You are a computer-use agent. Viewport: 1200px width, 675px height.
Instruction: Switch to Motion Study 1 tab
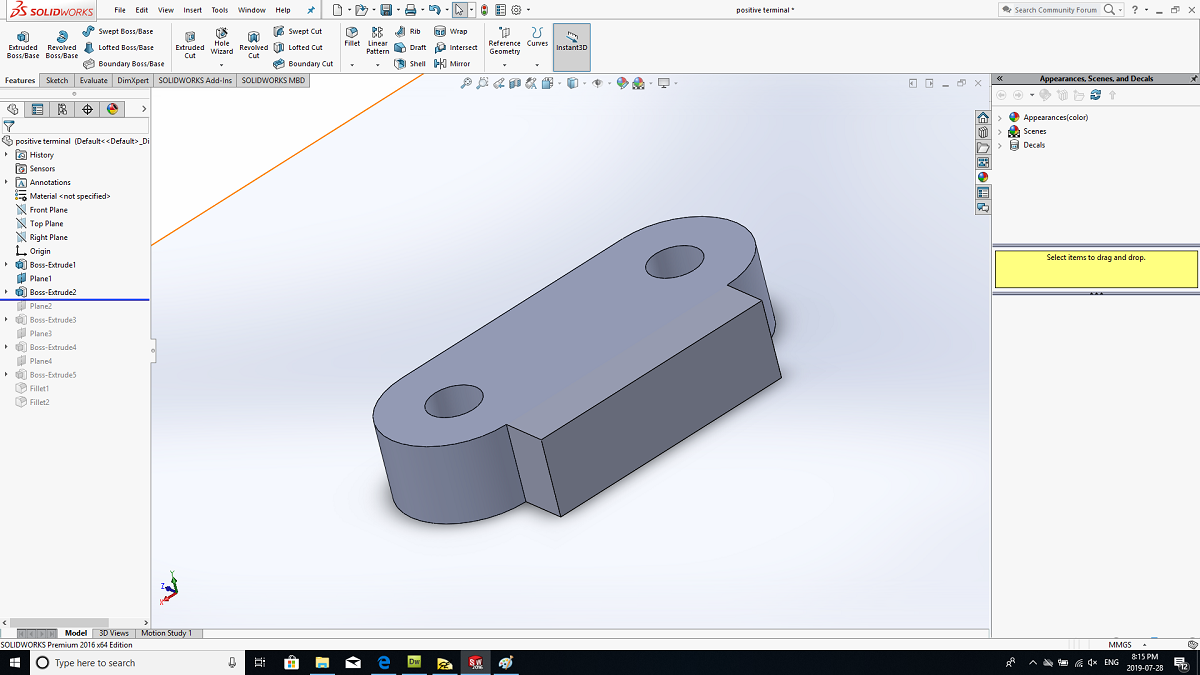click(x=167, y=633)
